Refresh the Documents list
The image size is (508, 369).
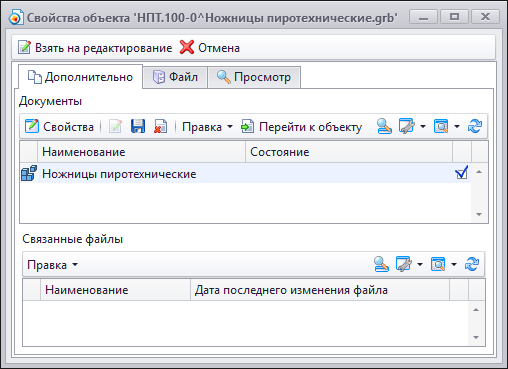475,127
